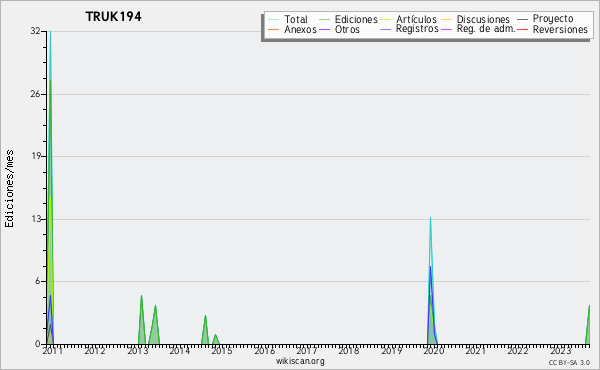This screenshot has width=600, height=370.
Task: Click the 2016 x-axis year label
Action: coord(264,350)
